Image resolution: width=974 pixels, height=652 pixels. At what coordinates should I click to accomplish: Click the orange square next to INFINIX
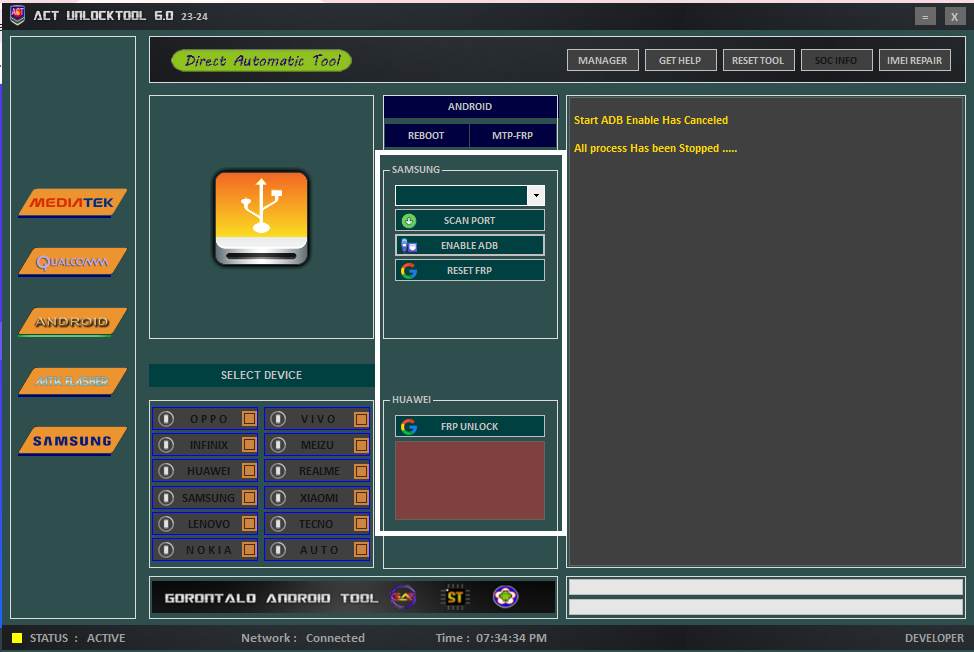249,445
